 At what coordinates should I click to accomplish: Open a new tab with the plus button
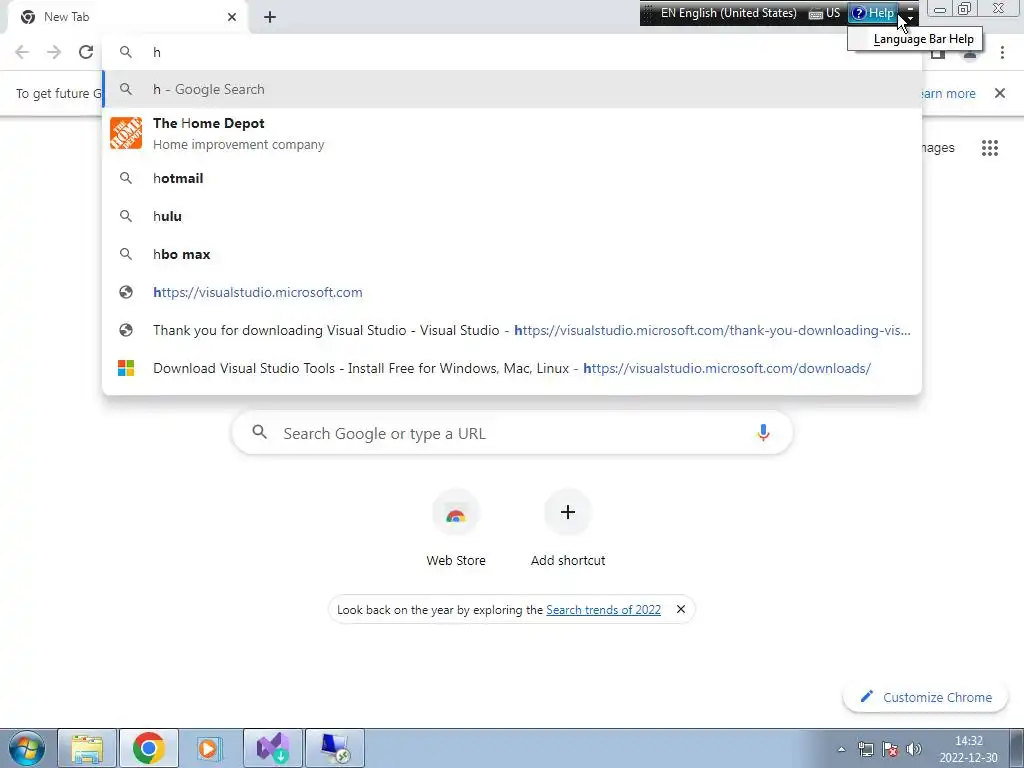[x=270, y=17]
